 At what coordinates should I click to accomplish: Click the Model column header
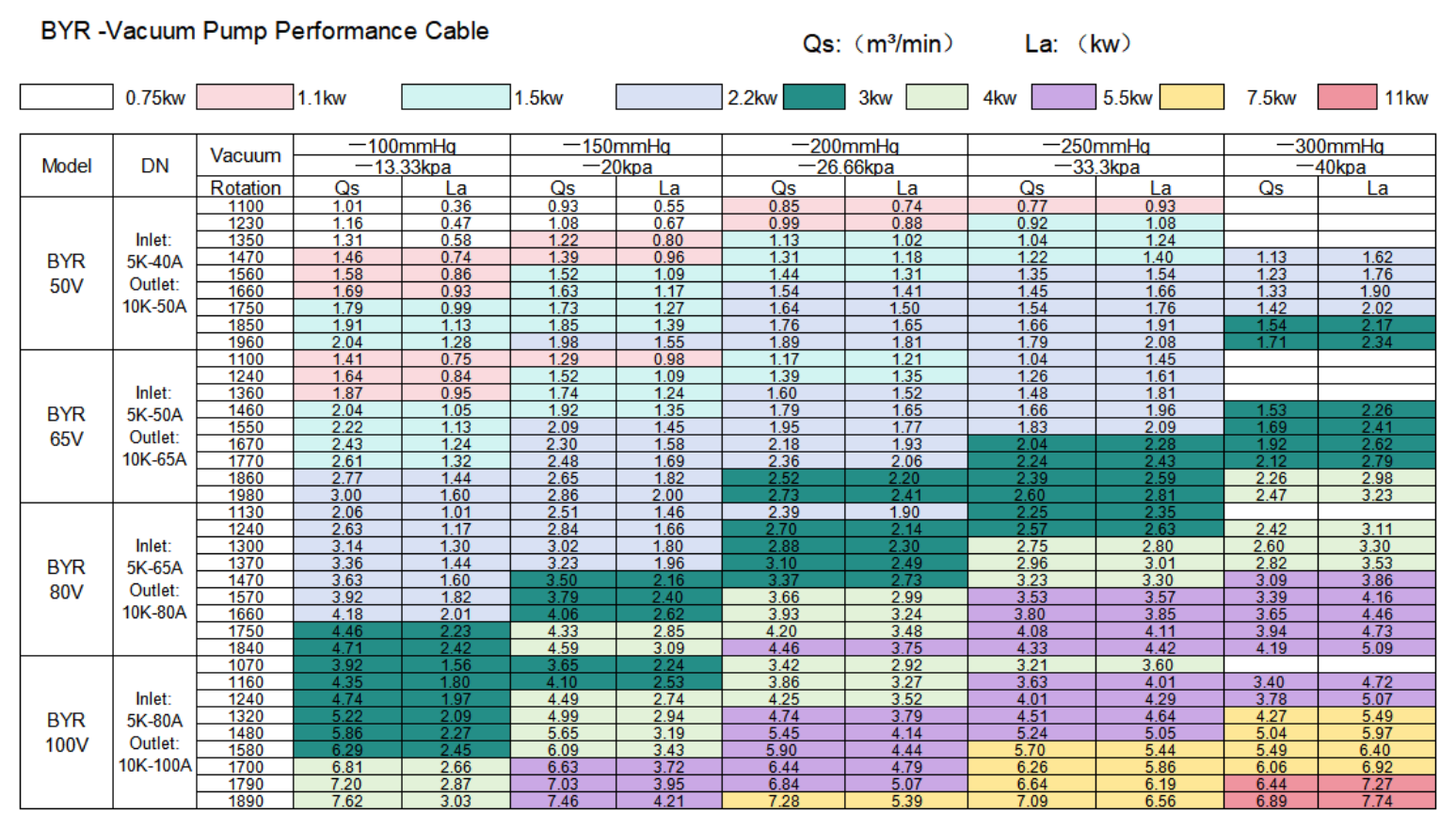[x=67, y=166]
